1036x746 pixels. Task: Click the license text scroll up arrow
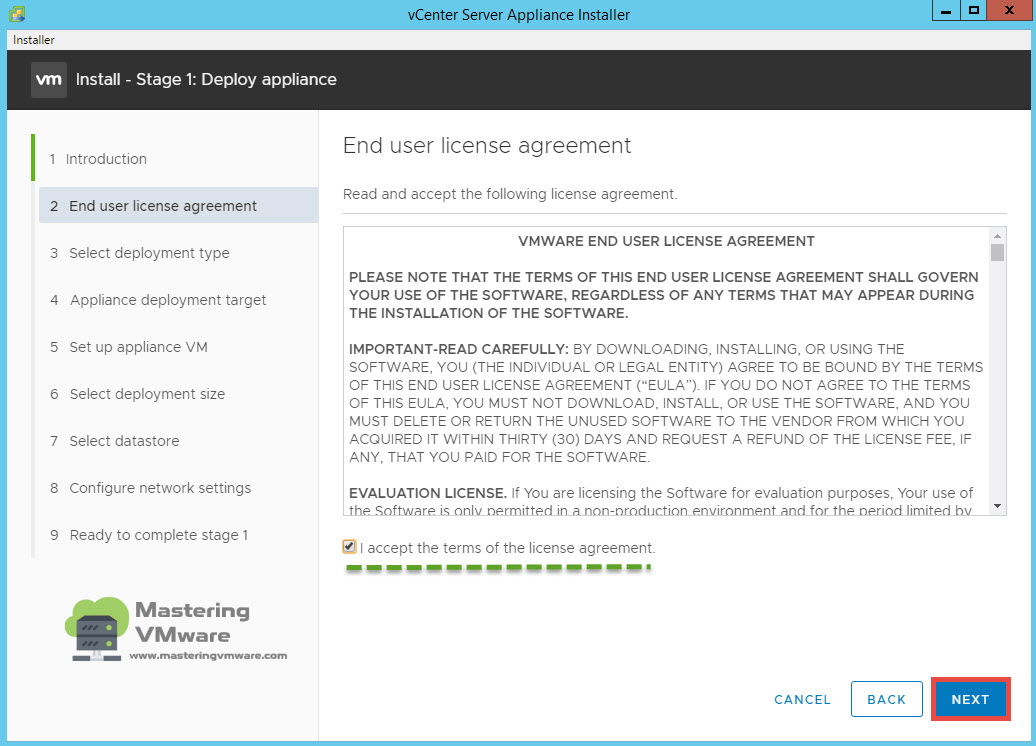997,236
